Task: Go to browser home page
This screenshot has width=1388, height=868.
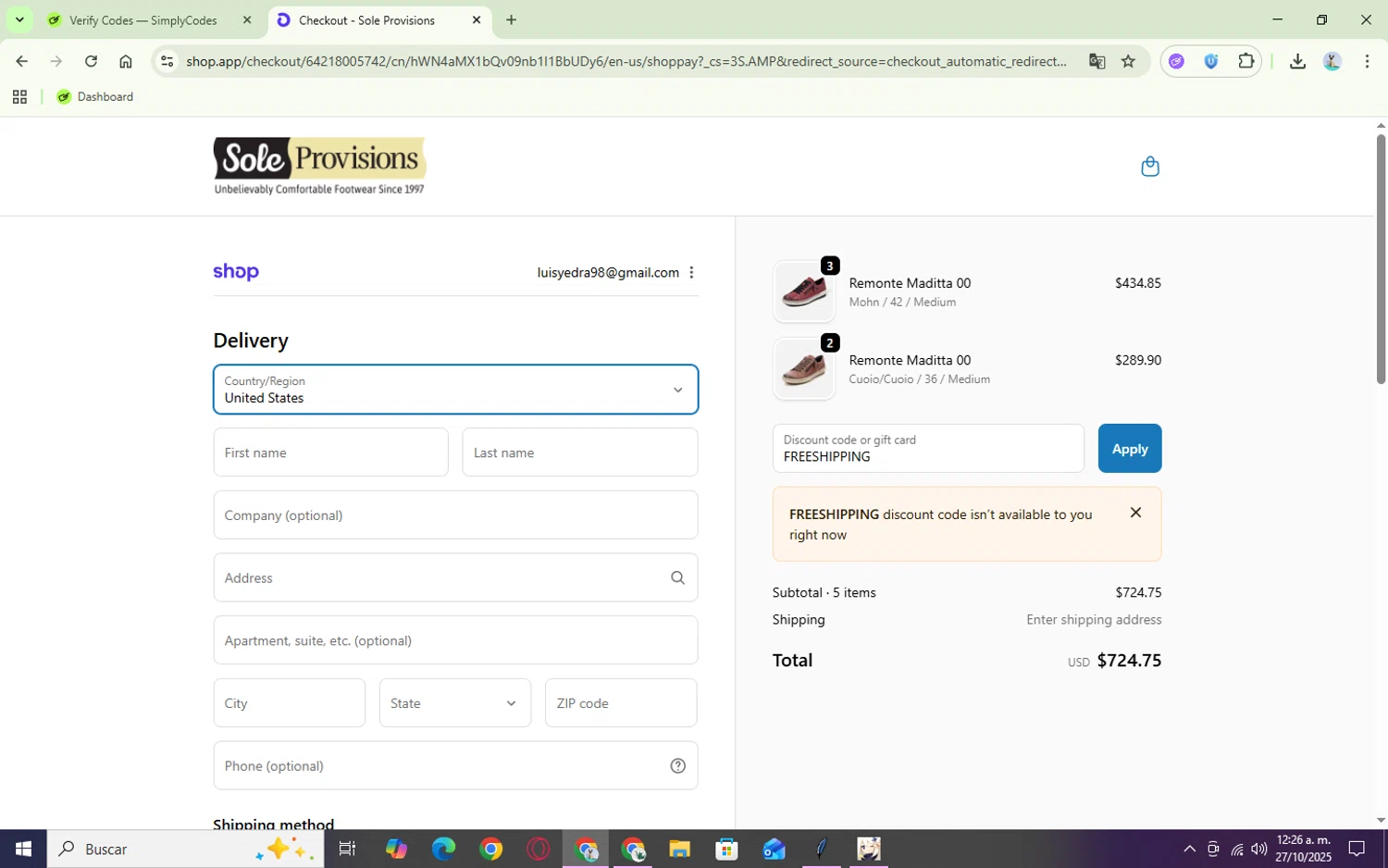Action: click(x=126, y=61)
